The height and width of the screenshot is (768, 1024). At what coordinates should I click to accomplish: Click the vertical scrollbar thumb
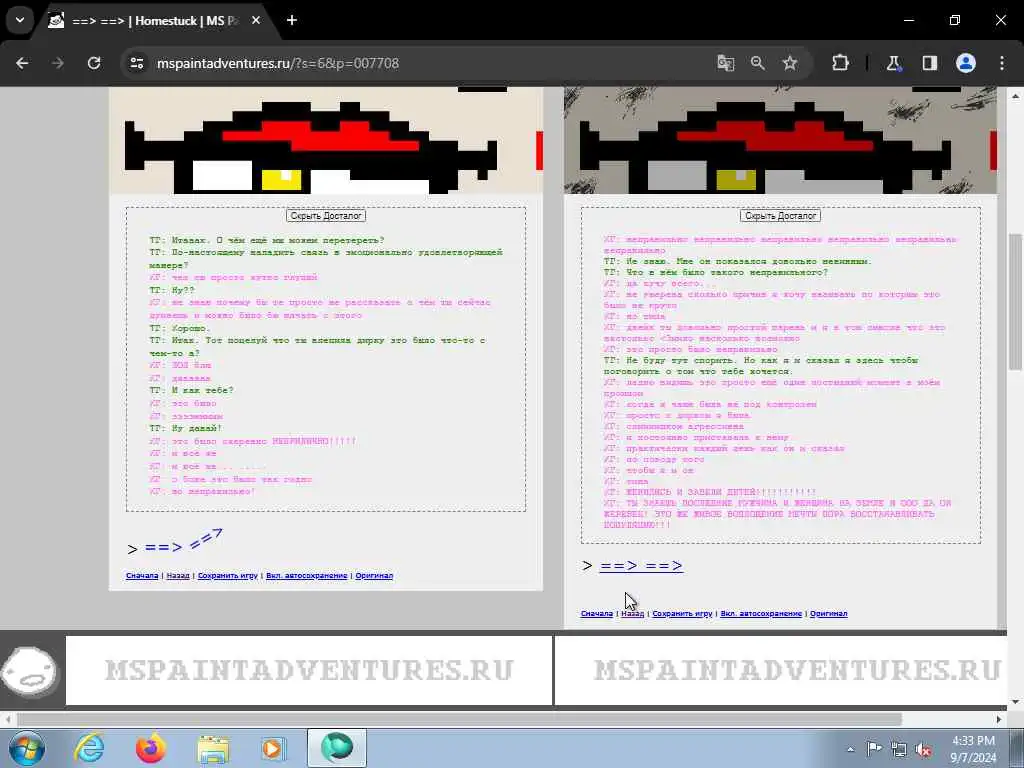1016,300
